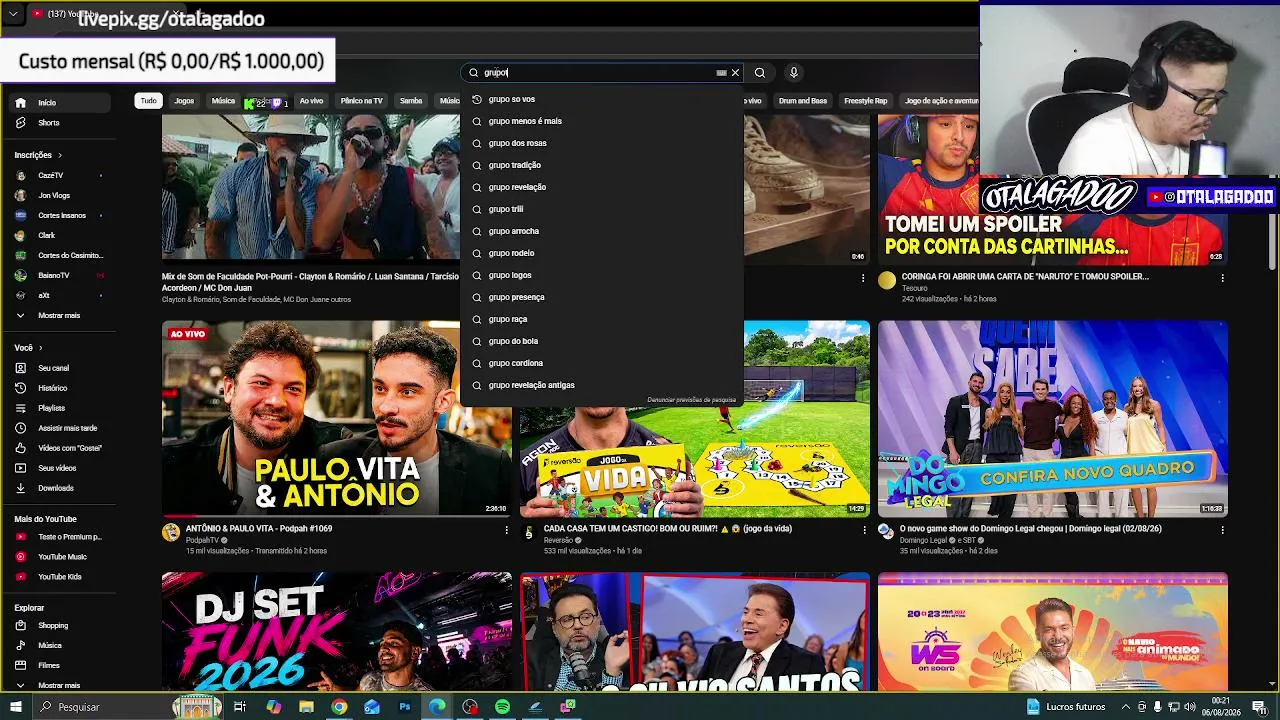This screenshot has width=1280, height=720.
Task: Open Downloads in the sidebar
Action: coord(55,488)
